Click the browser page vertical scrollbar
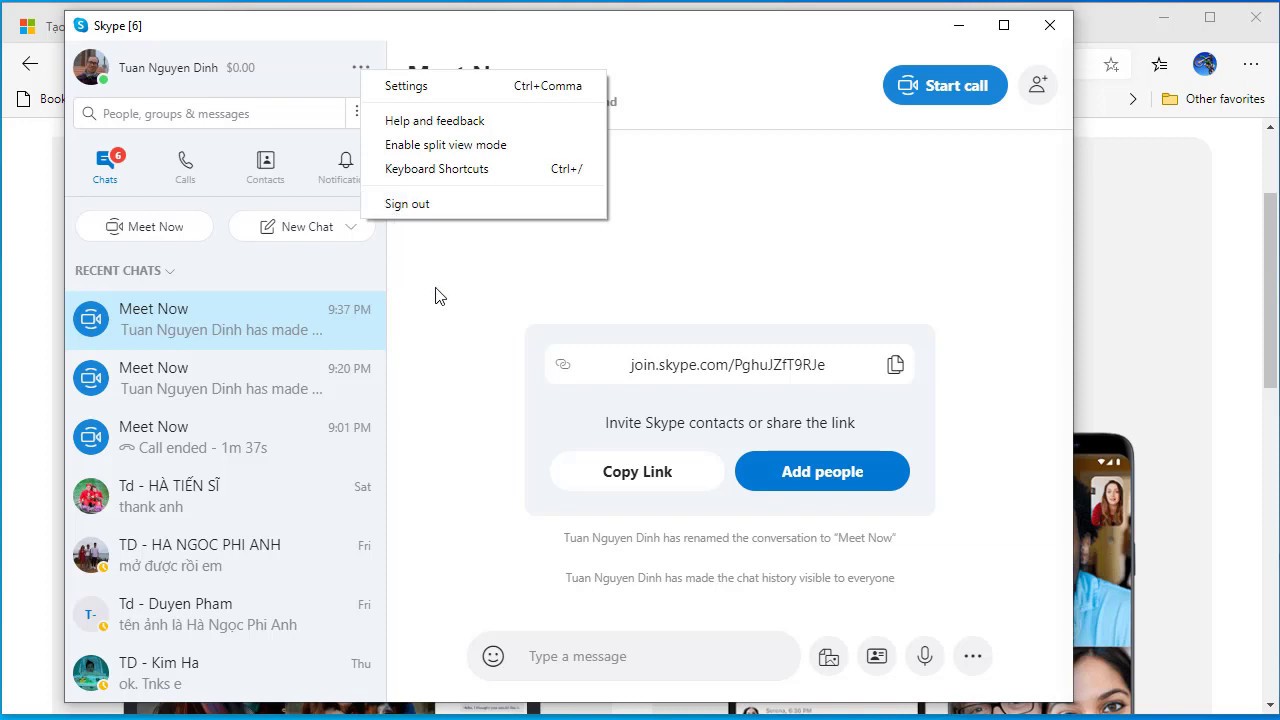 [x=1270, y=290]
